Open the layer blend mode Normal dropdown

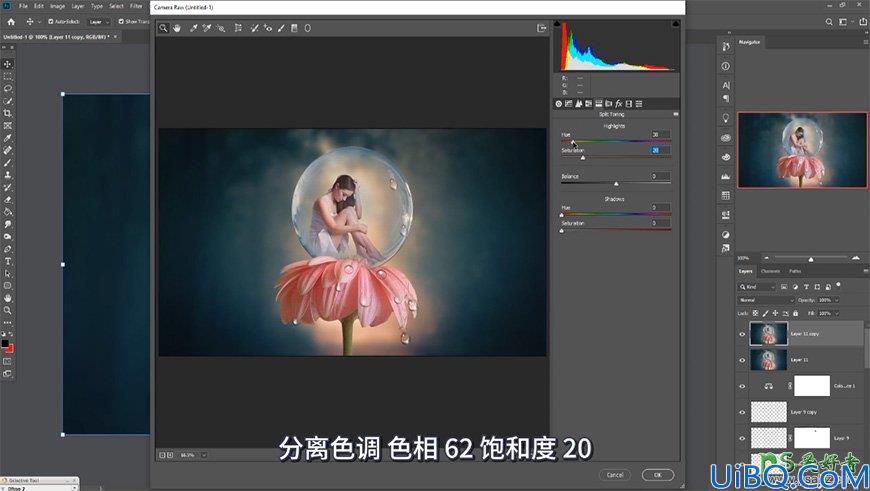[766, 300]
